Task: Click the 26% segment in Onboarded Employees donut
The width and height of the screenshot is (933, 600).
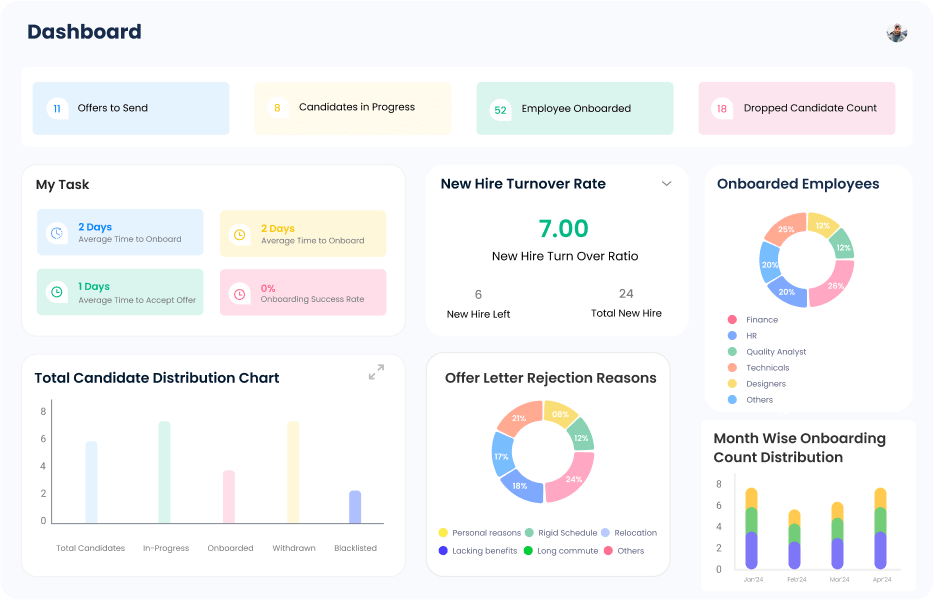Action: [x=834, y=284]
